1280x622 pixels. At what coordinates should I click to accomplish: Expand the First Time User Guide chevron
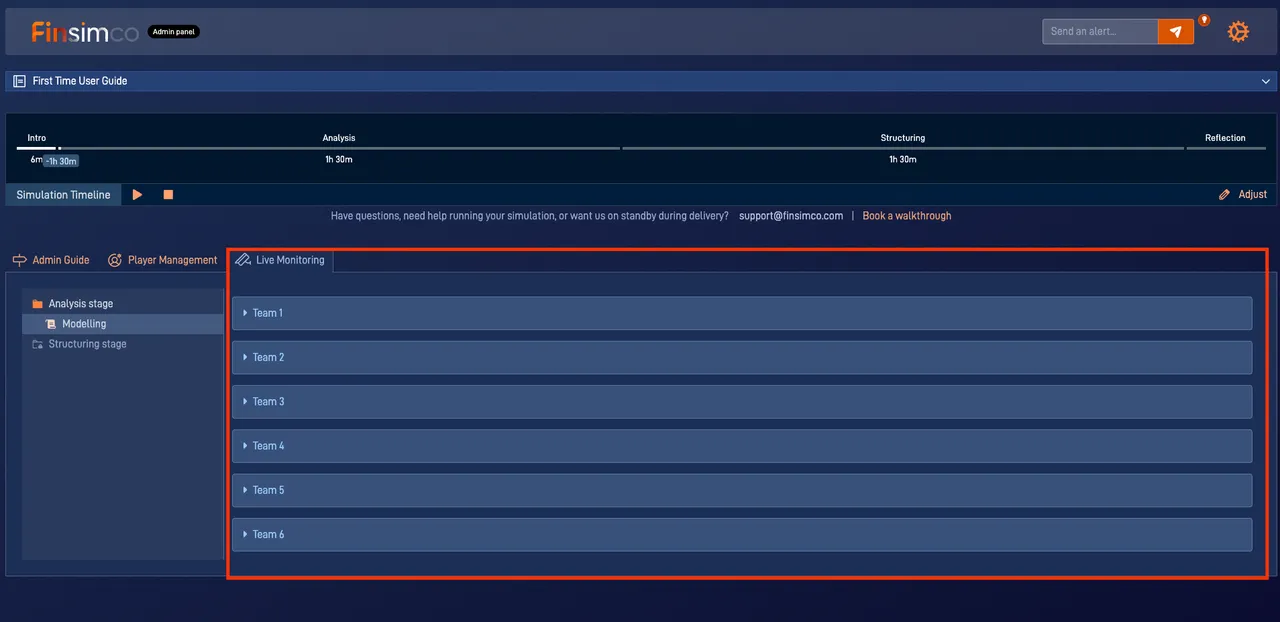[x=1266, y=81]
